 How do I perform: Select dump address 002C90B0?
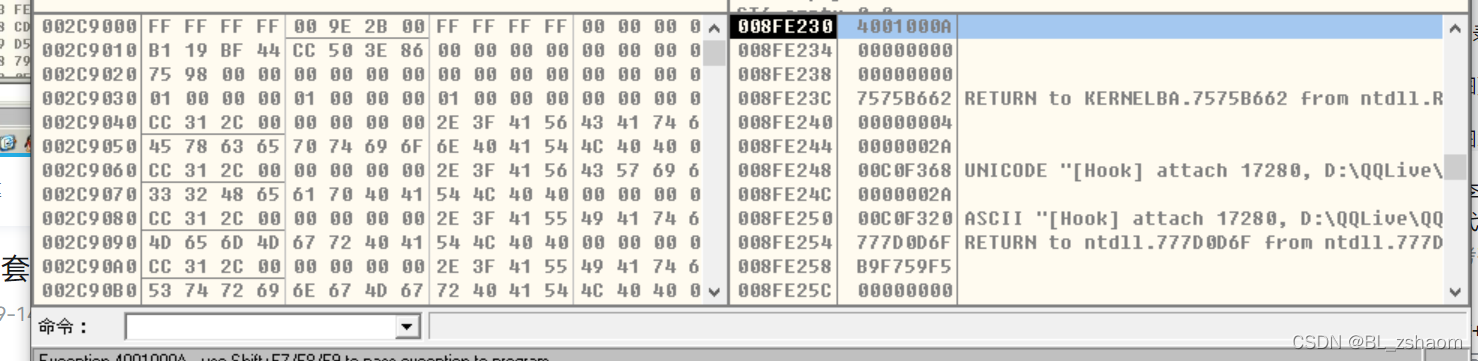(89, 290)
